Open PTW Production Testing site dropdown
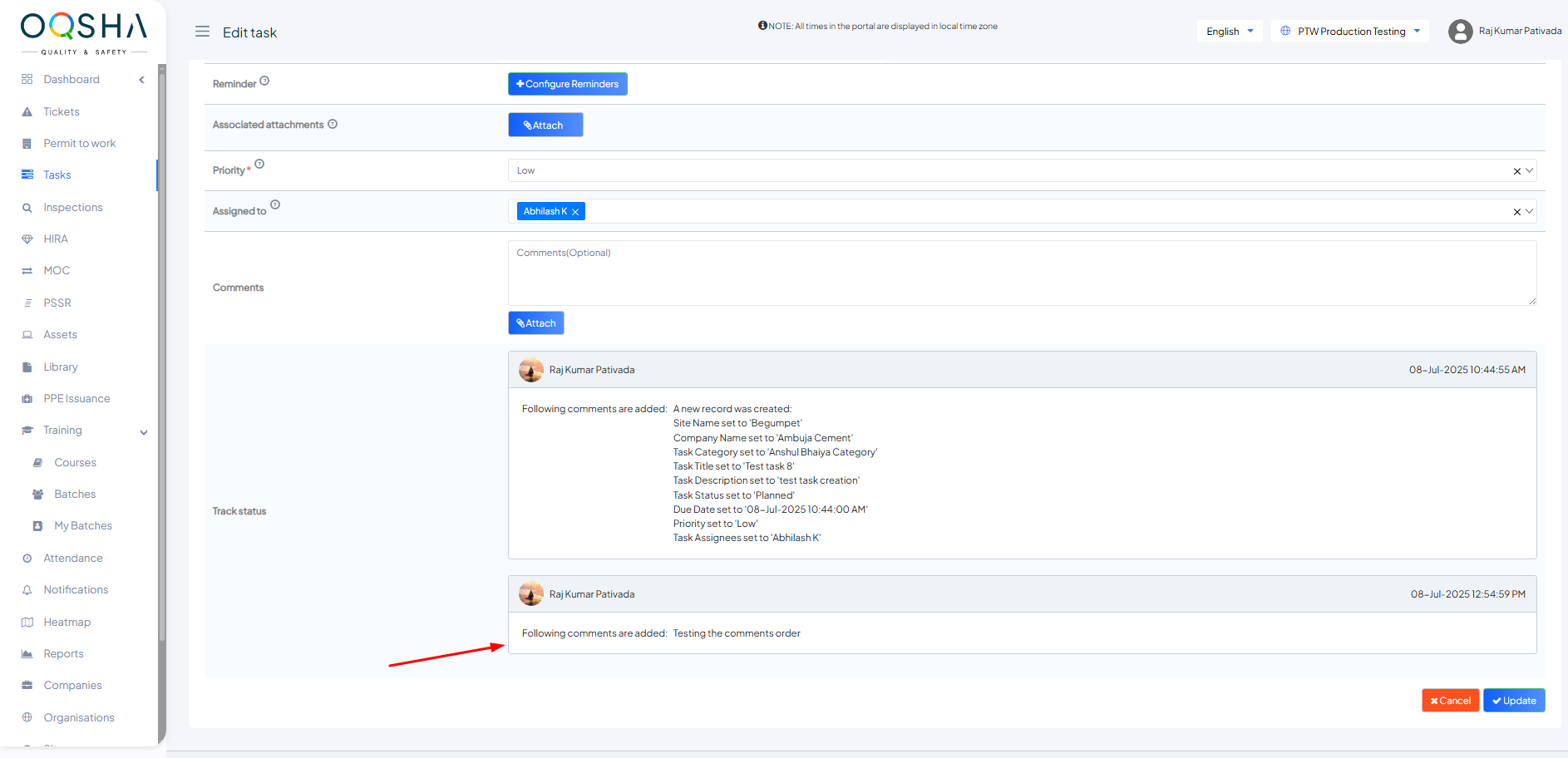Viewport: 1568px width, 758px height. point(1350,32)
